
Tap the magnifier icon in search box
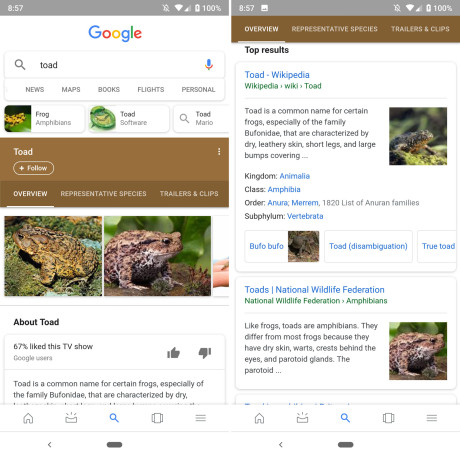click(20, 64)
